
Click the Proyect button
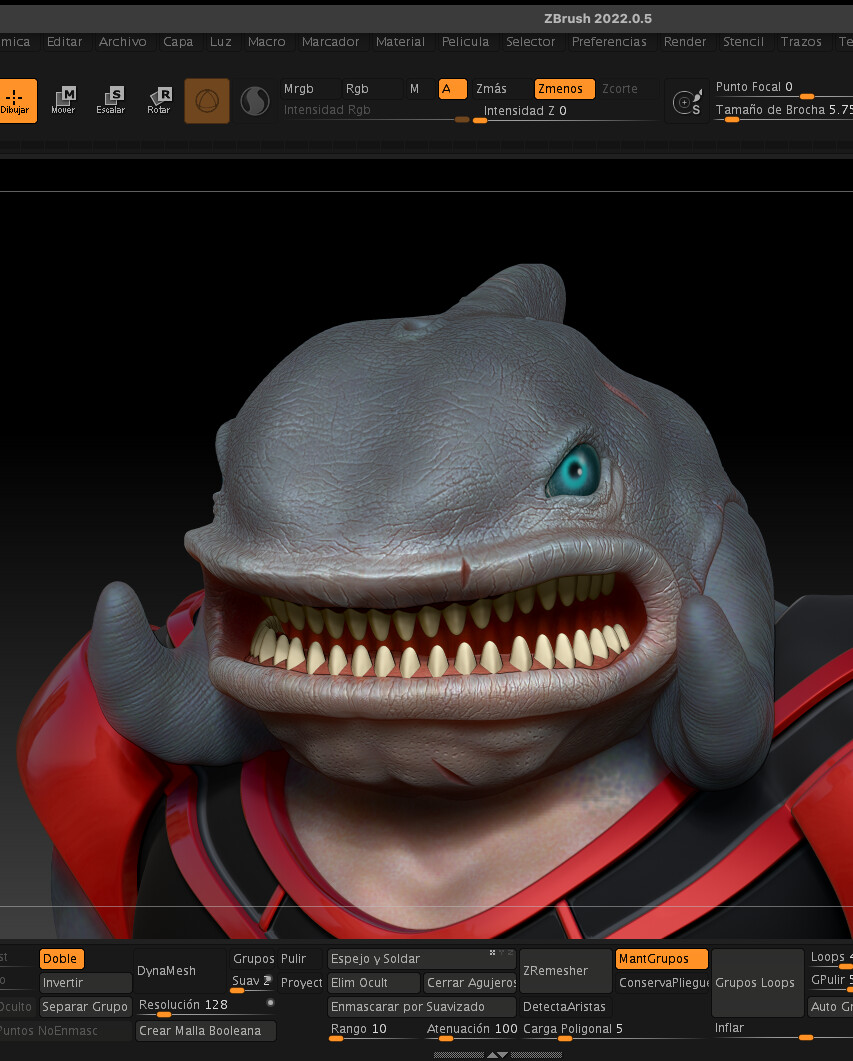coord(301,983)
